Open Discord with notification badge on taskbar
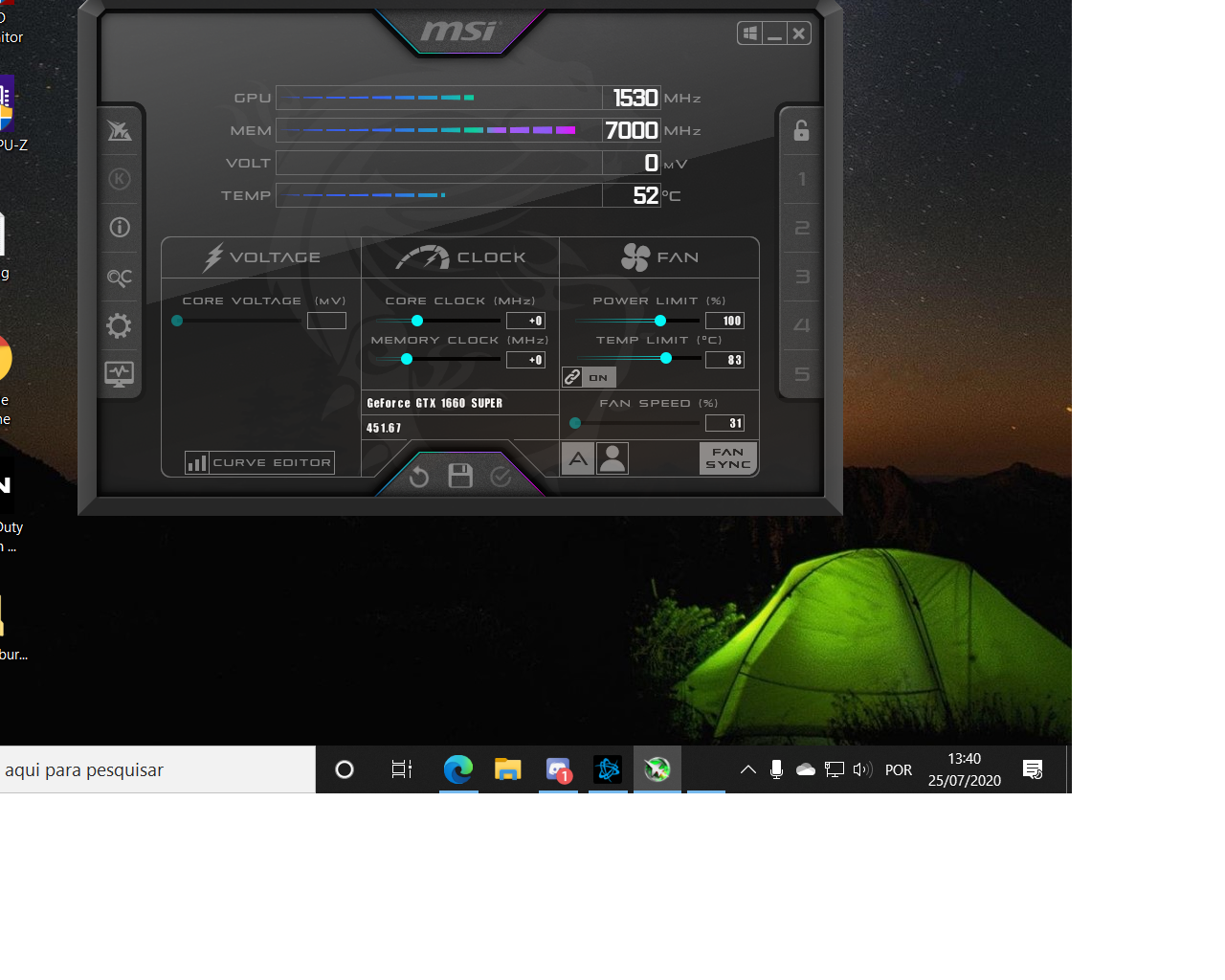 tap(559, 769)
